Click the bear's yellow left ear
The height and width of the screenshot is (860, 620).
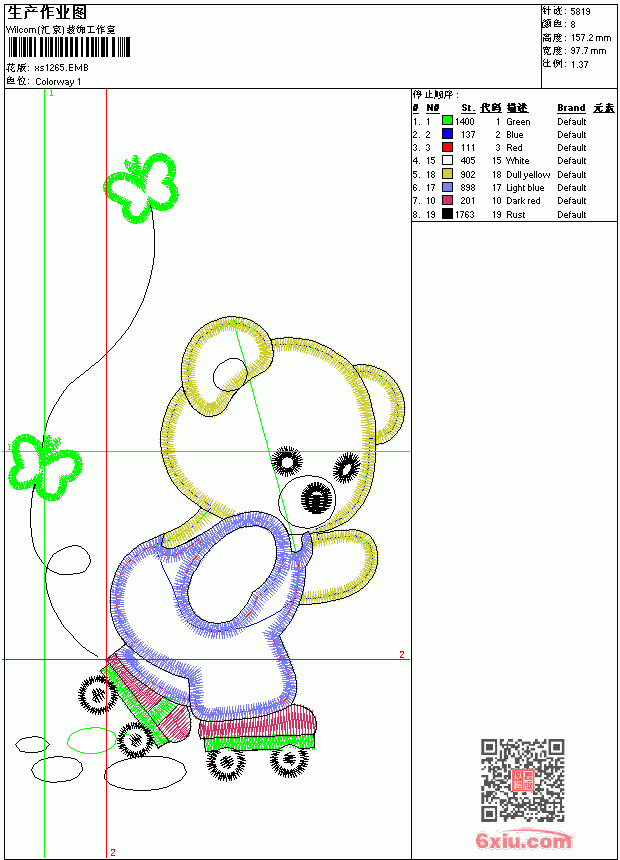pos(227,366)
